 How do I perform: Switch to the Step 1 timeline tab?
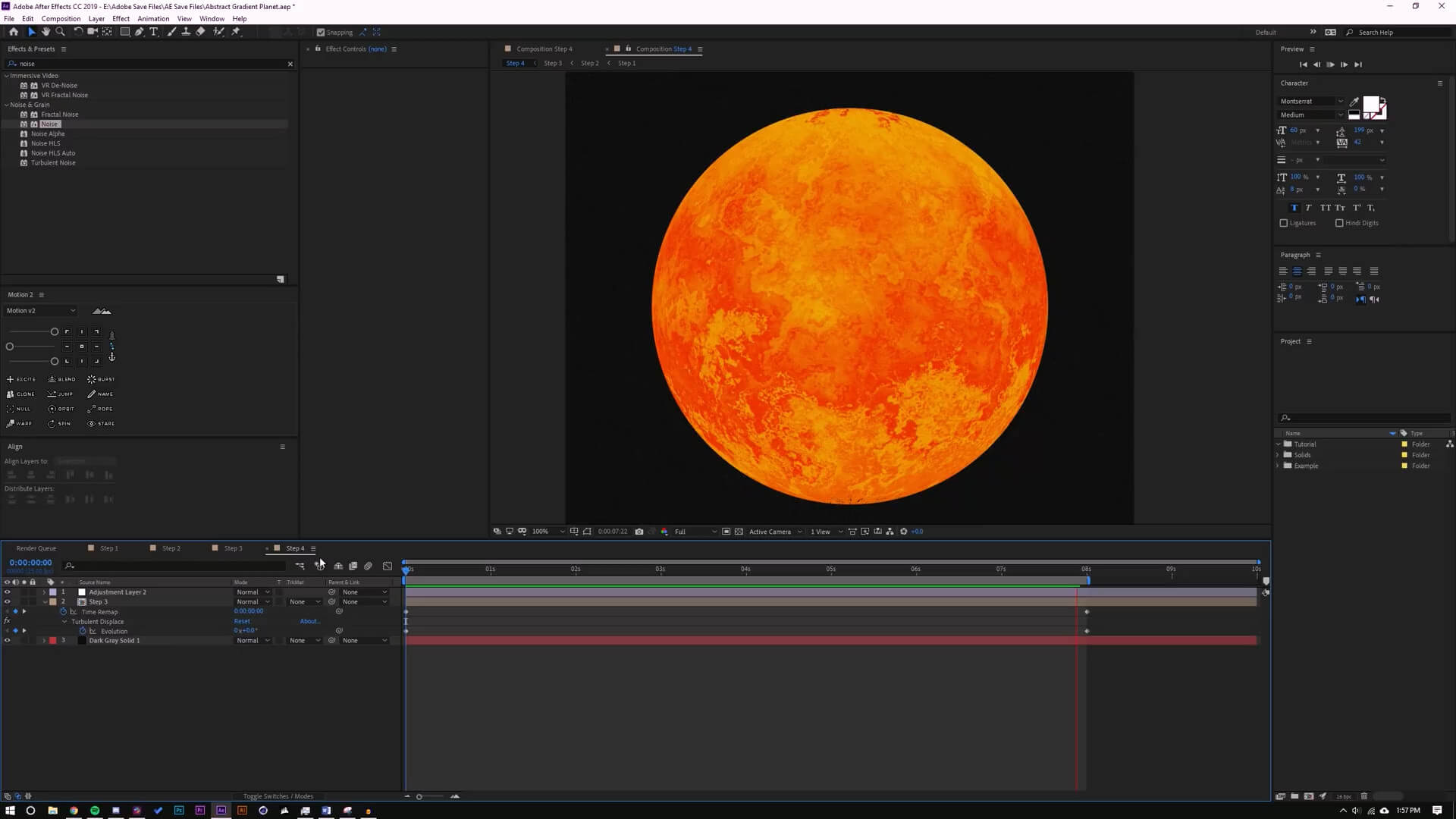point(109,548)
